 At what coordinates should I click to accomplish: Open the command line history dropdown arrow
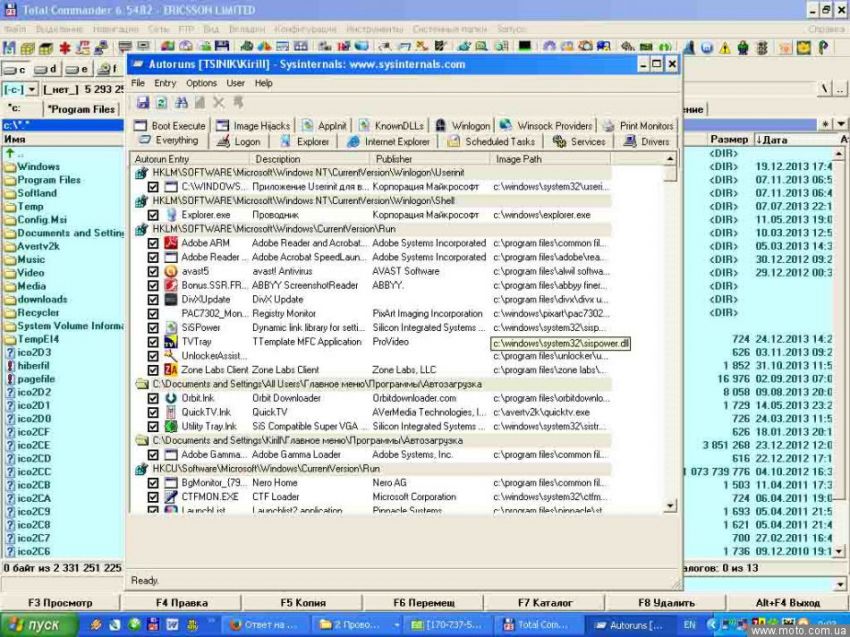click(x=841, y=584)
